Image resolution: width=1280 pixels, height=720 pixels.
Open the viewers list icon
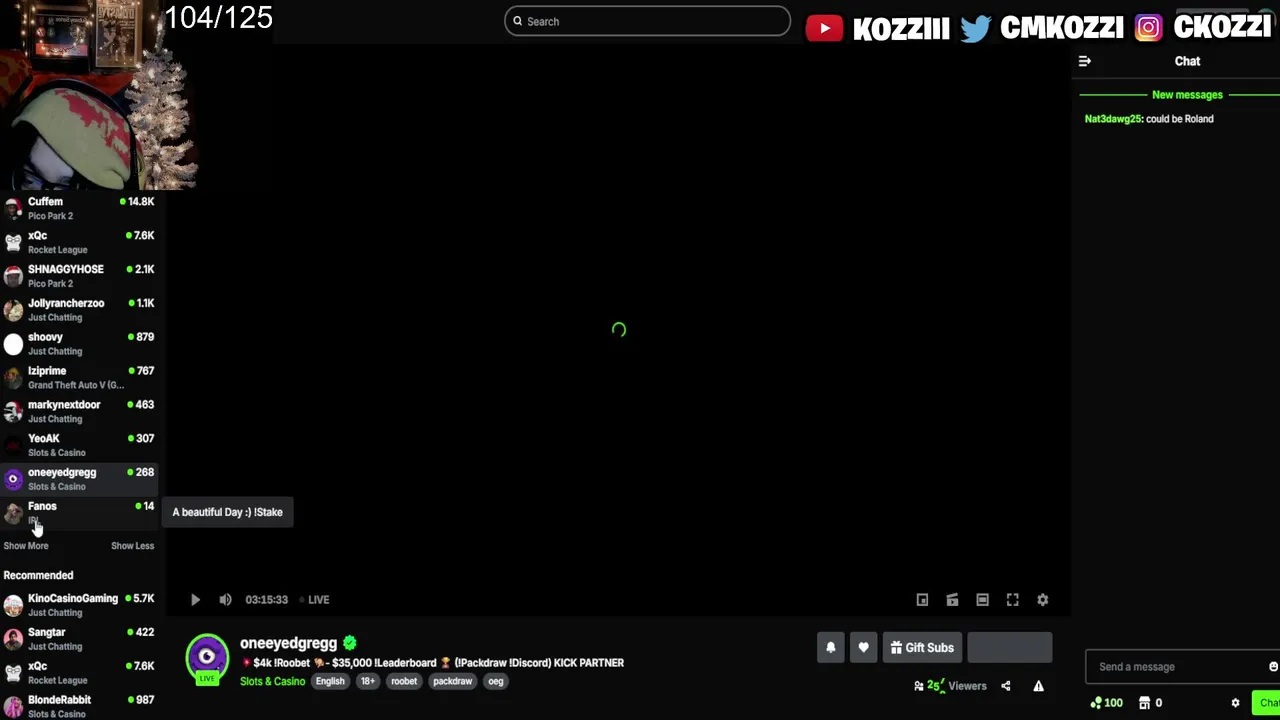918,686
